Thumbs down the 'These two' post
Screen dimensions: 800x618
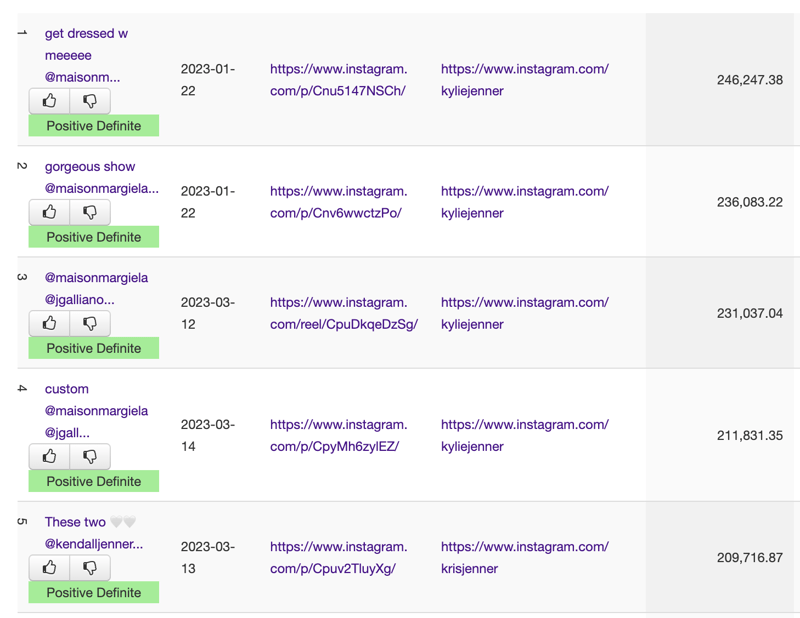(x=90, y=568)
